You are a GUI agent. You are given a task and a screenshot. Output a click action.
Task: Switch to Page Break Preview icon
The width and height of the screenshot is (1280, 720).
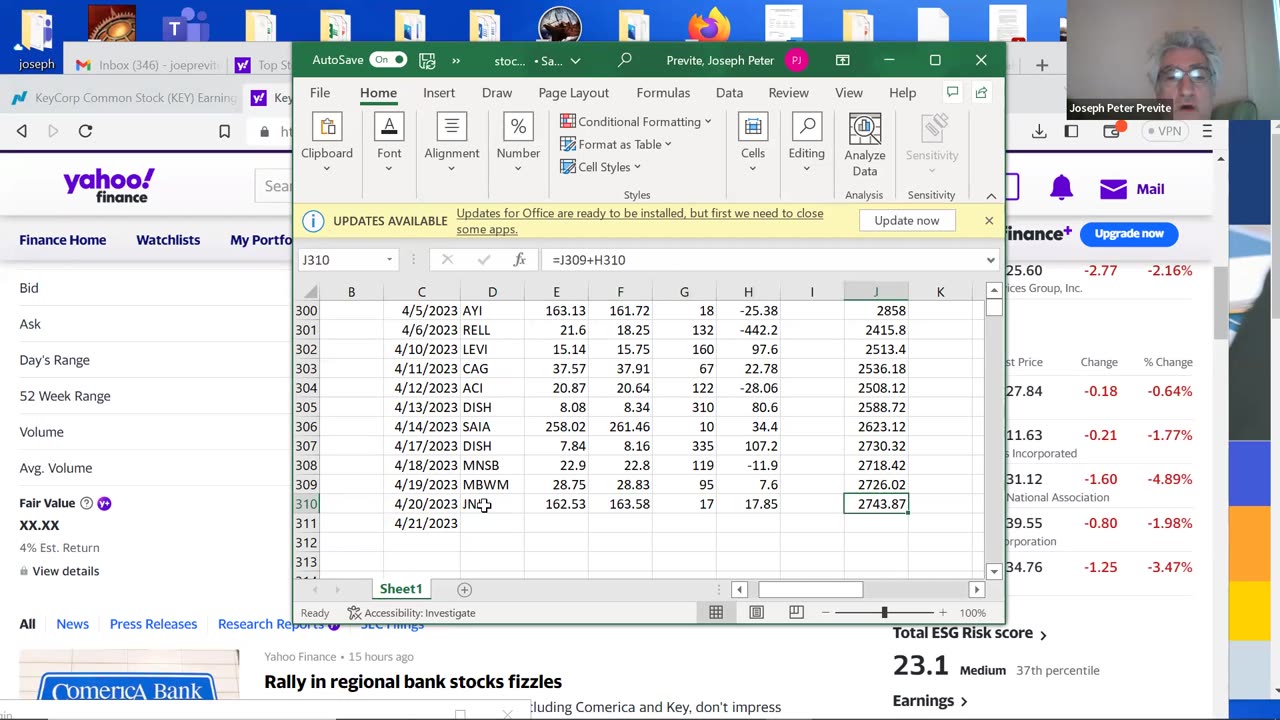pos(796,612)
